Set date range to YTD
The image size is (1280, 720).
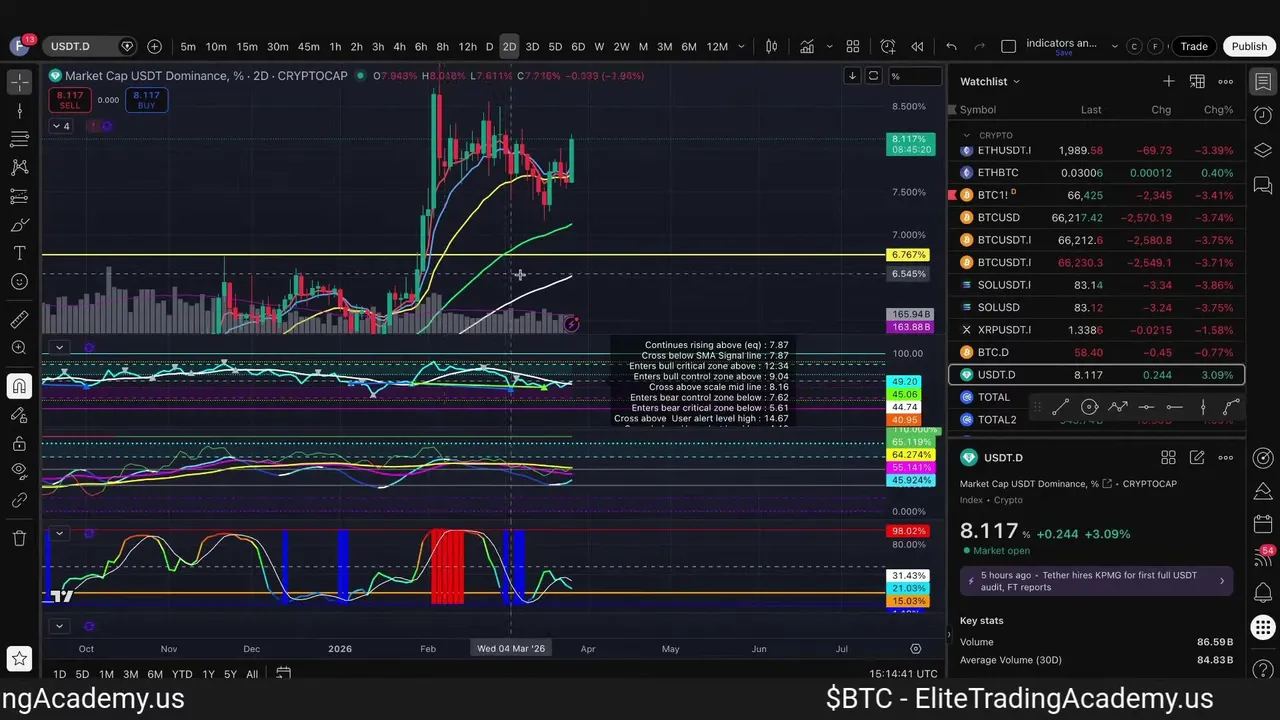pos(182,674)
